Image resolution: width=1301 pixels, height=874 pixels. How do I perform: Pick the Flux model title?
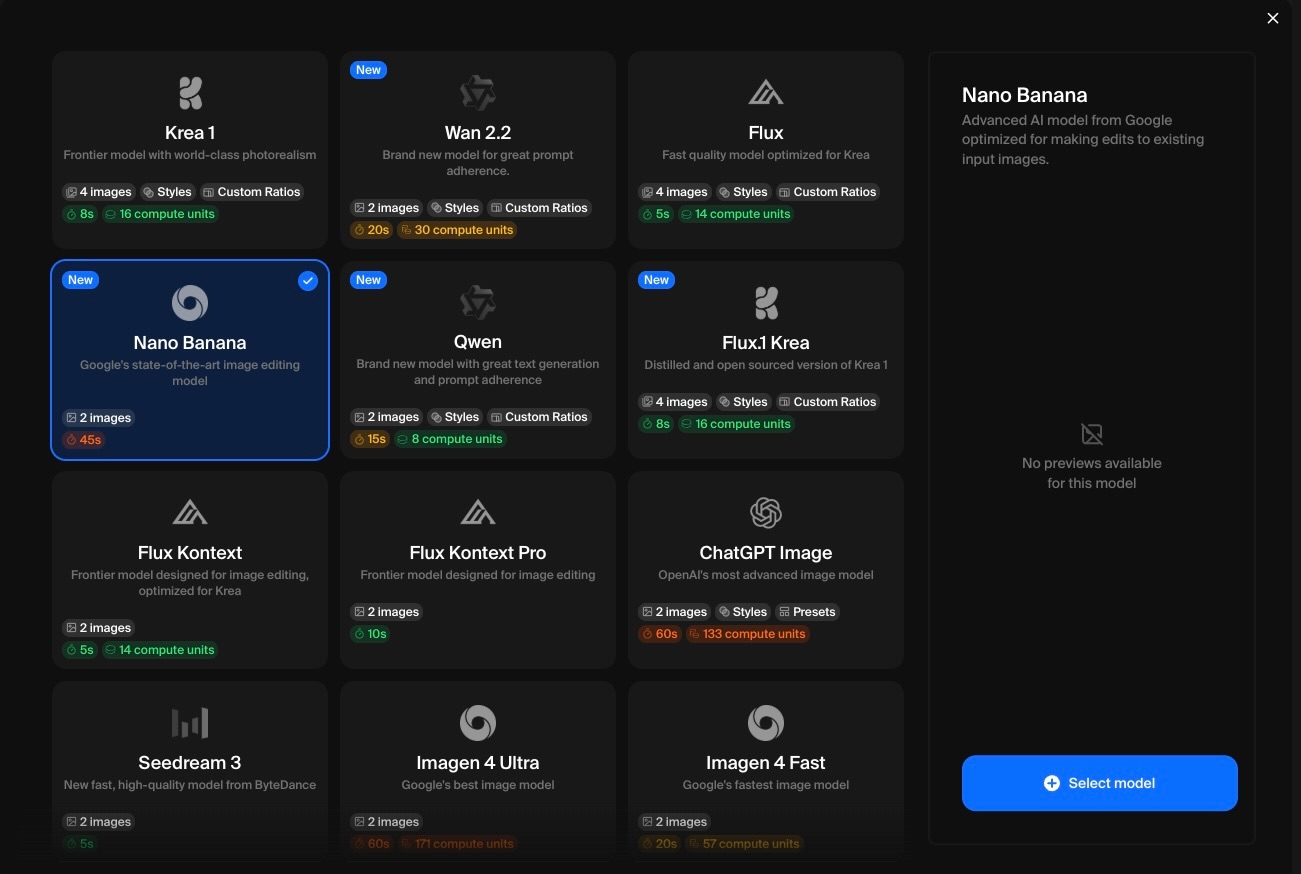tap(766, 133)
